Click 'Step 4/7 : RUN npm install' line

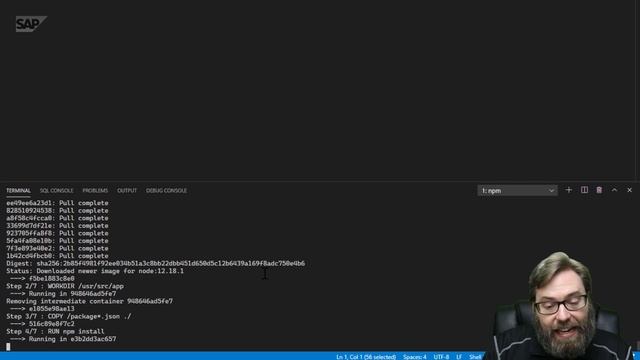tap(55, 331)
